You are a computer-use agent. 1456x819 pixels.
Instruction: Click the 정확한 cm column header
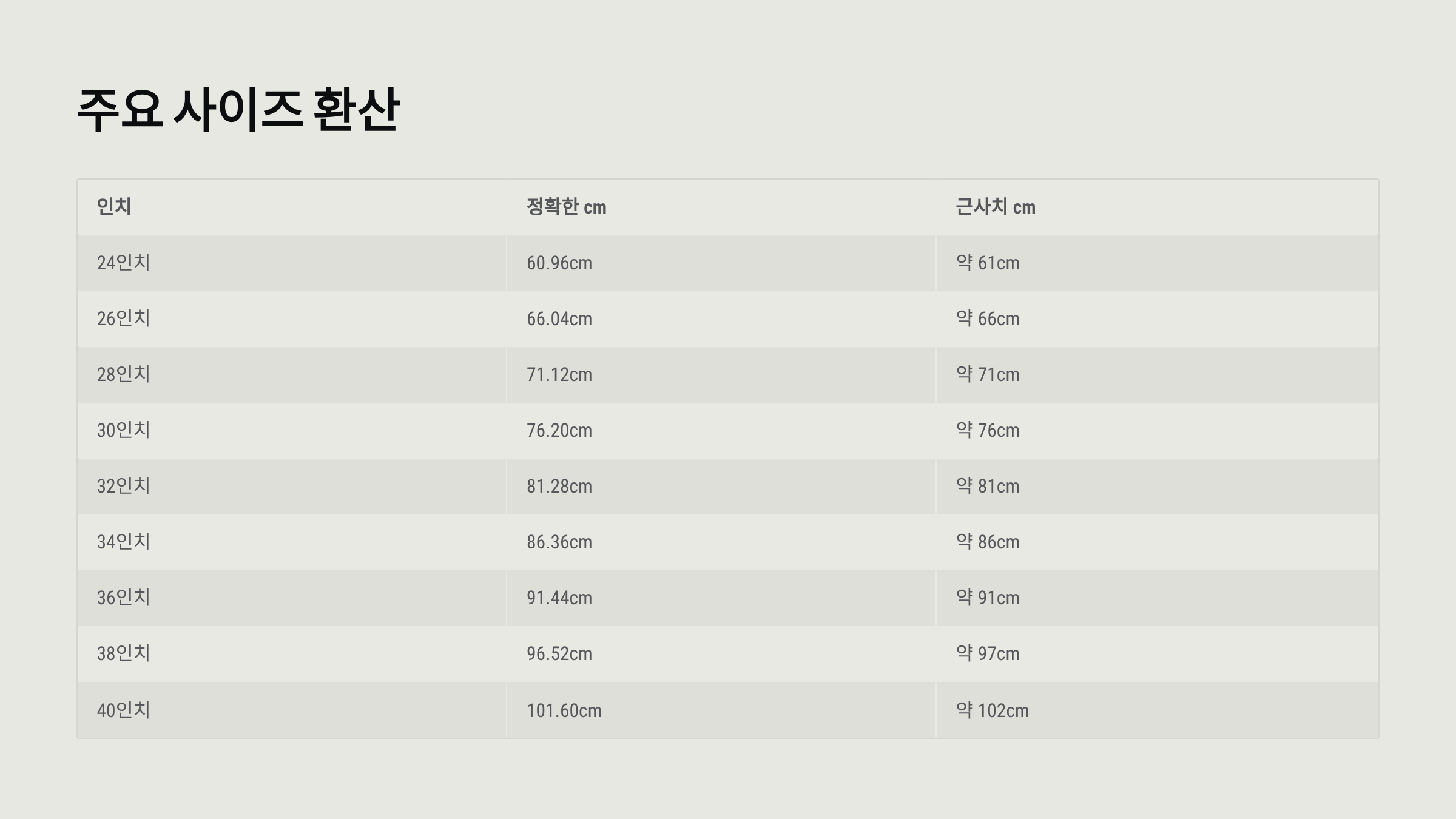[x=566, y=207]
